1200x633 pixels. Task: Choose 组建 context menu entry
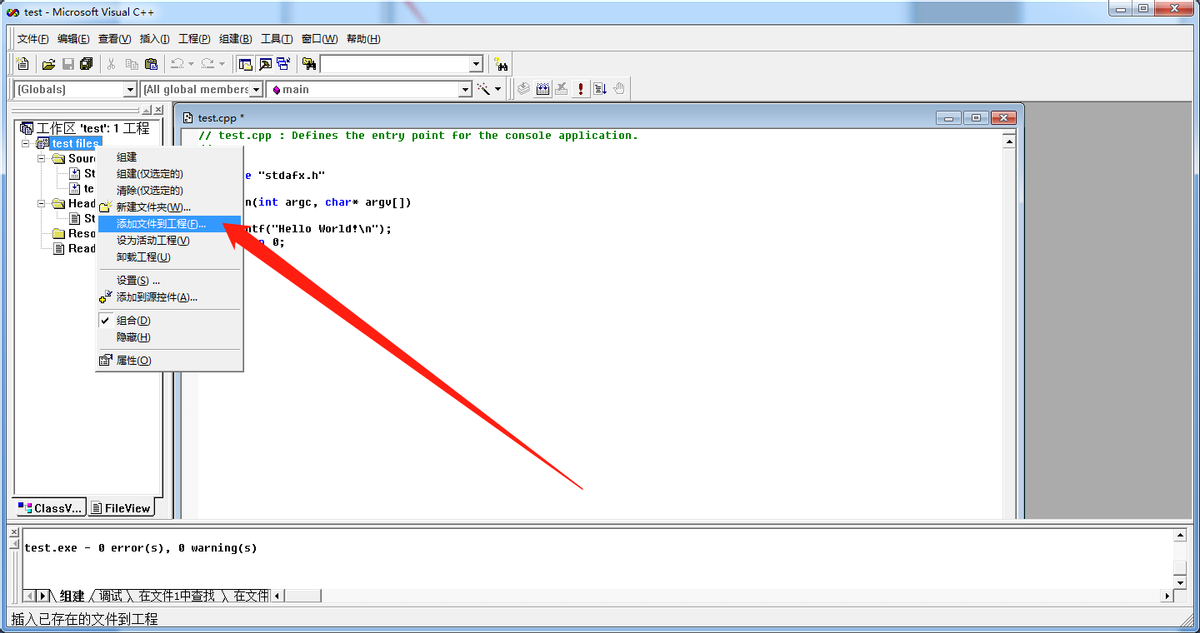pyautogui.click(x=169, y=157)
